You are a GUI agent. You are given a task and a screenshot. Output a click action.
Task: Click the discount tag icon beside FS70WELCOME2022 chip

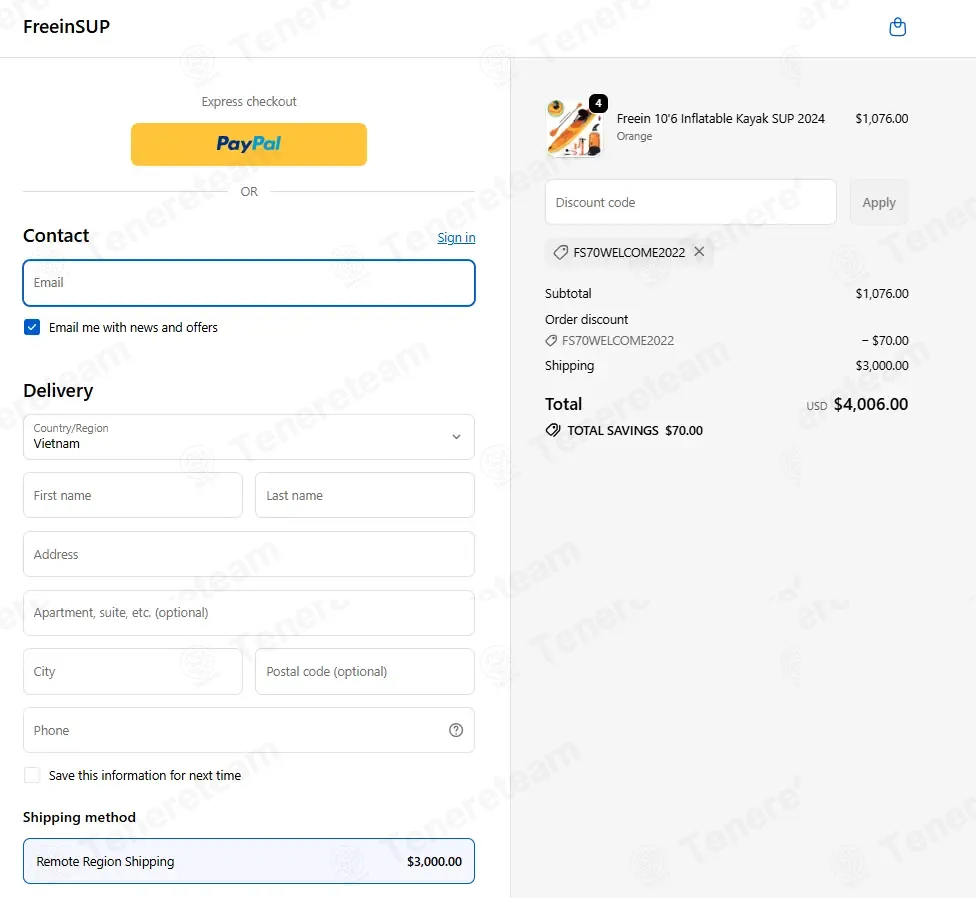click(561, 252)
